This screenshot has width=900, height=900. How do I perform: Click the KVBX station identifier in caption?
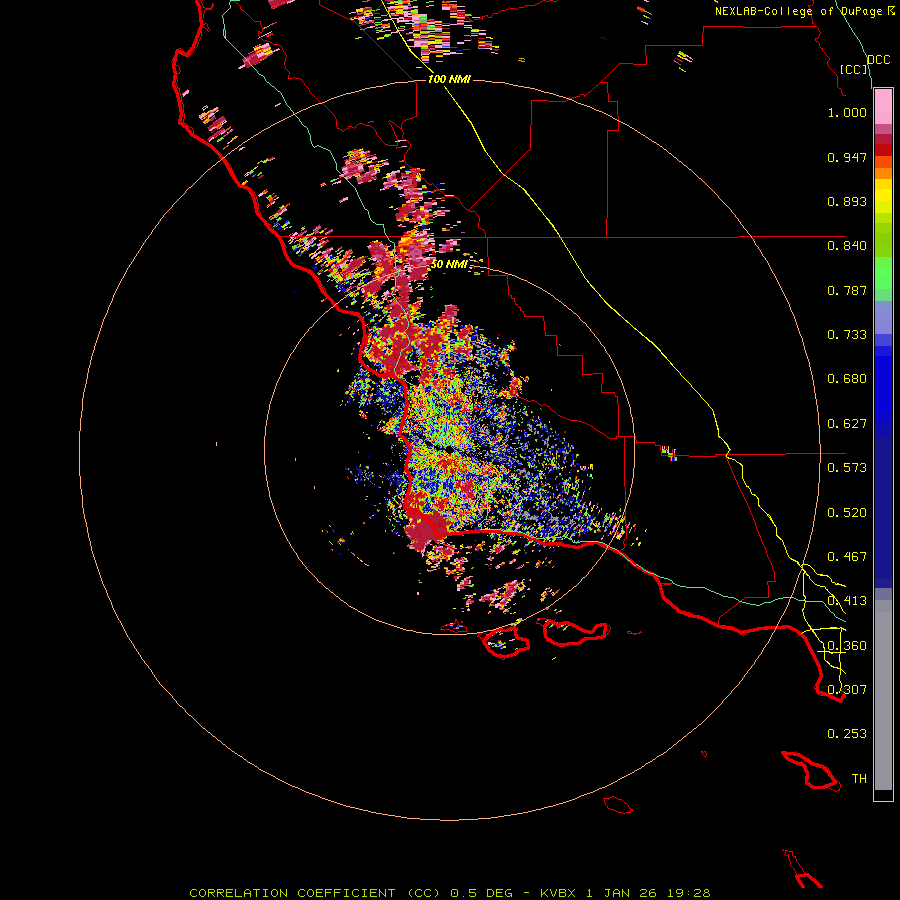pyautogui.click(x=558, y=893)
